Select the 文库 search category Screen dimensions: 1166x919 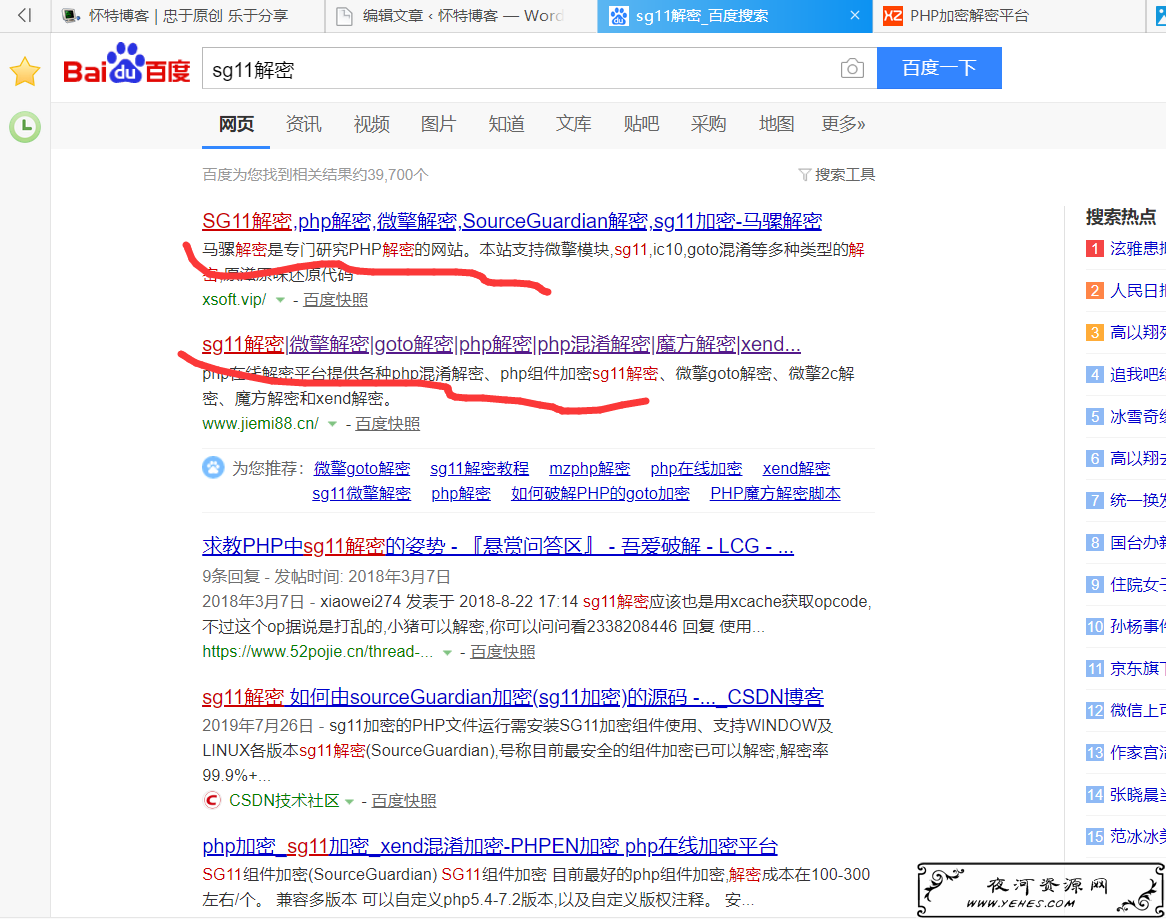pyautogui.click(x=573, y=124)
